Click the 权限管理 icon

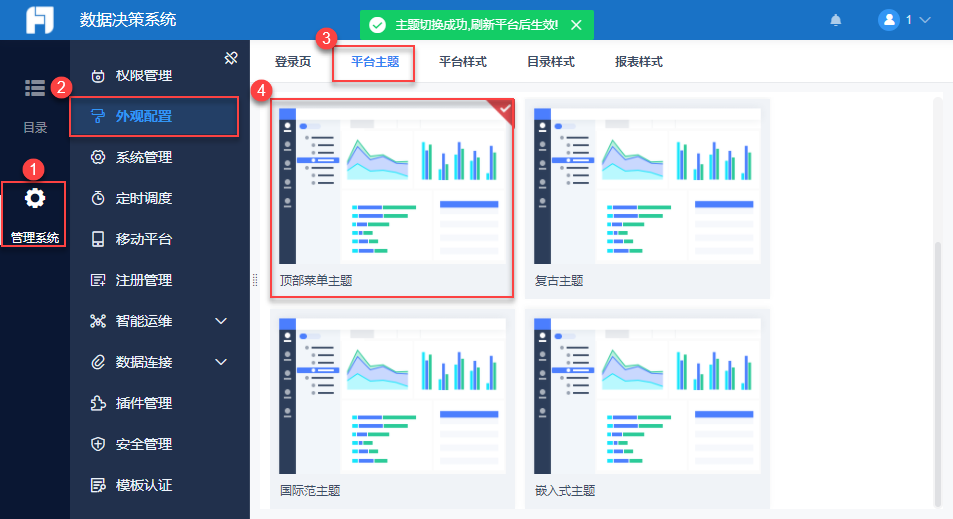pos(98,76)
